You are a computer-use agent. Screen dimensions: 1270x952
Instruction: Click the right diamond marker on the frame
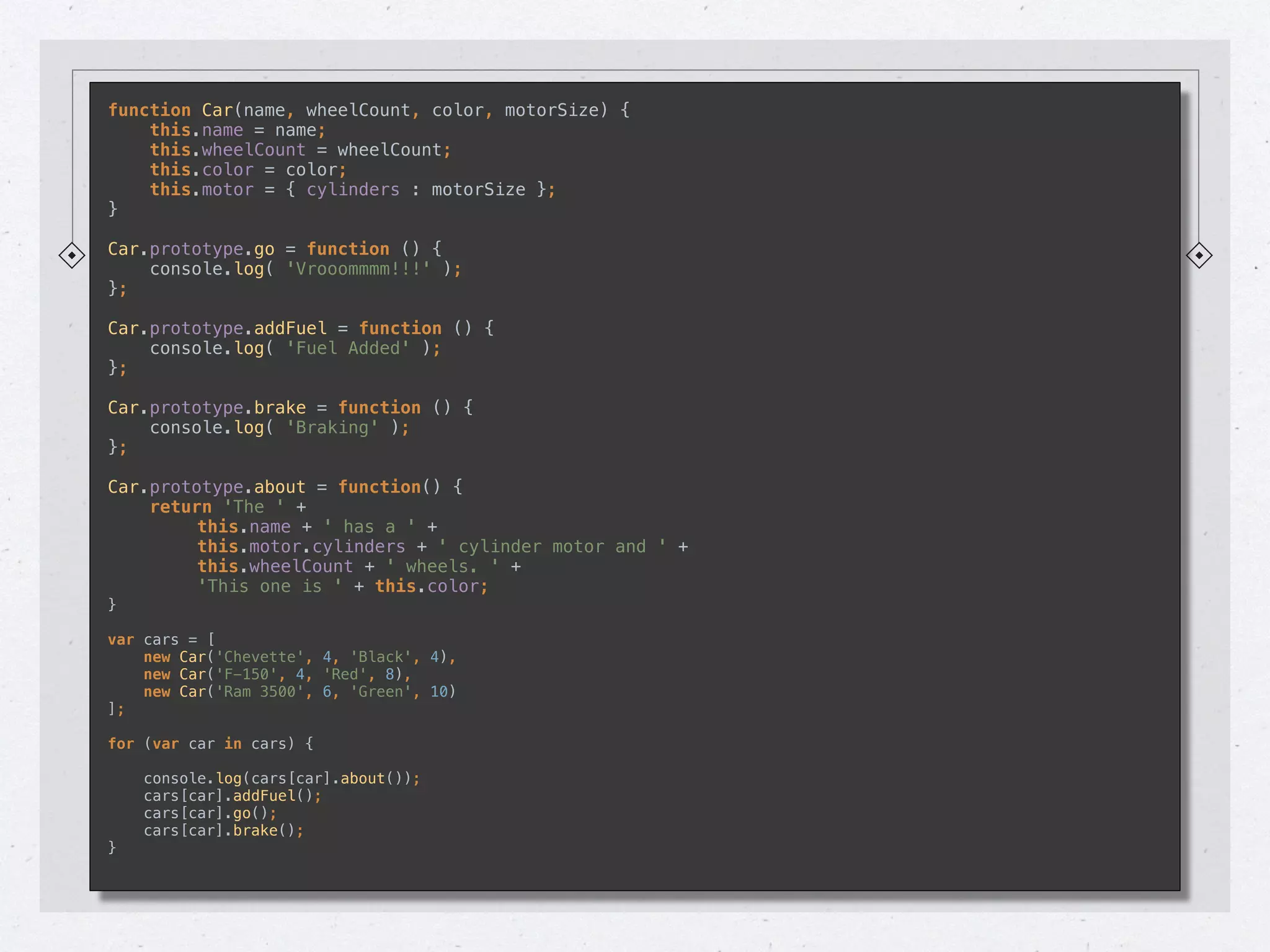1199,255
